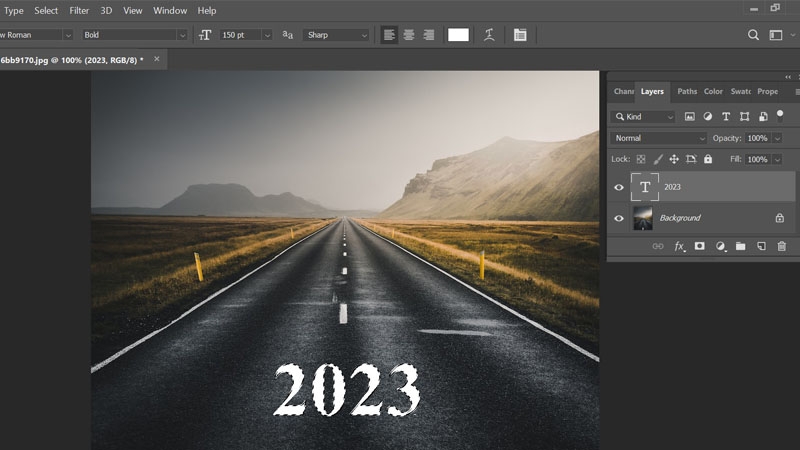Viewport: 800px width, 450px height.
Task: Filter for smart objects
Action: pyautogui.click(x=763, y=117)
